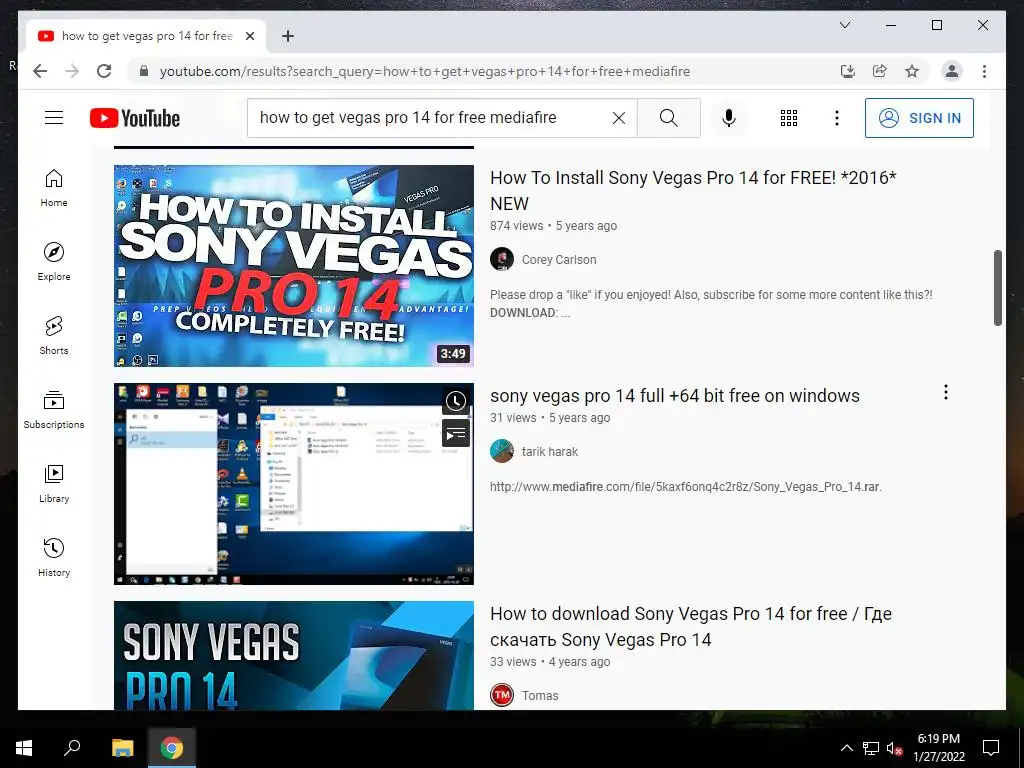Click Corey Carlson video description snippet
The height and width of the screenshot is (768, 1024).
[711, 304]
